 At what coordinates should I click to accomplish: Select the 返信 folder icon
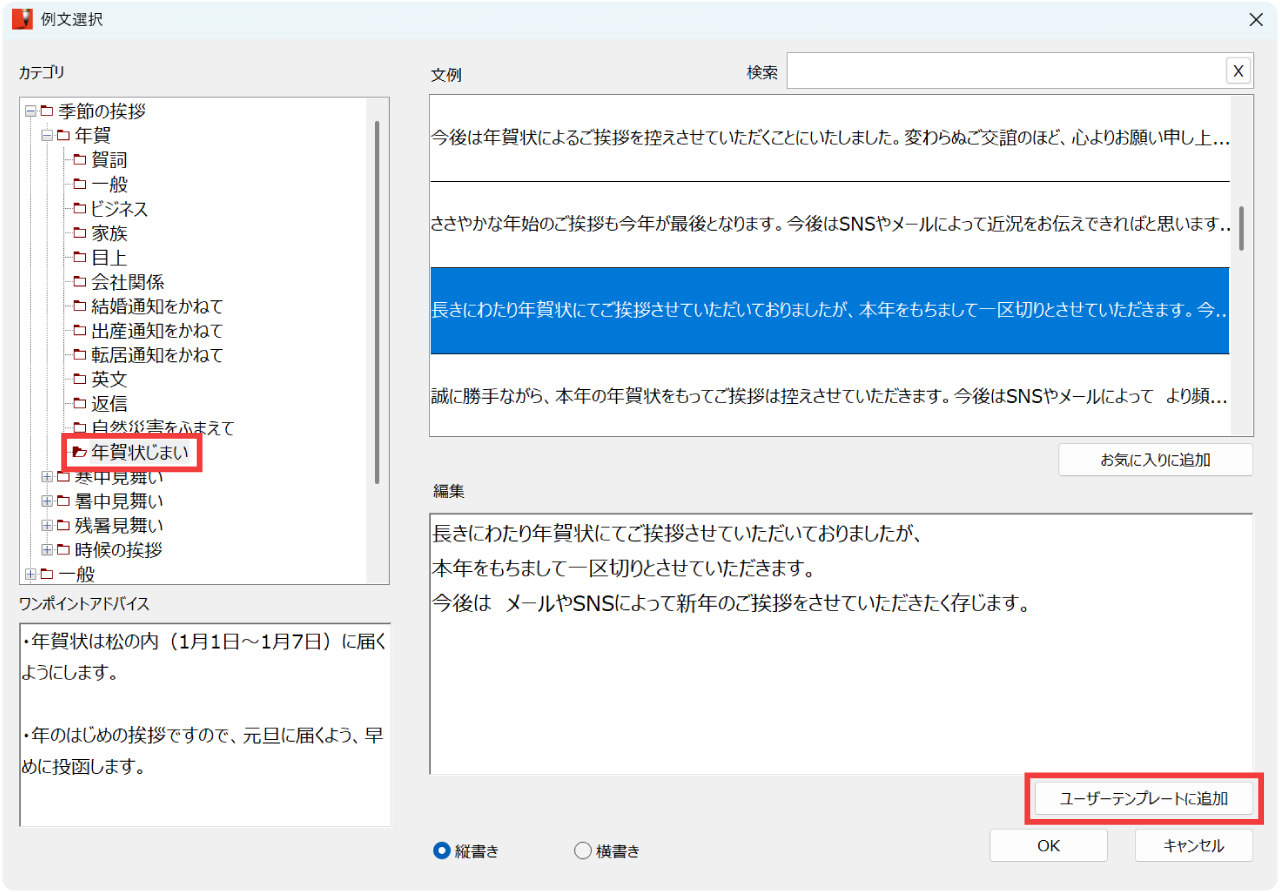tap(80, 403)
